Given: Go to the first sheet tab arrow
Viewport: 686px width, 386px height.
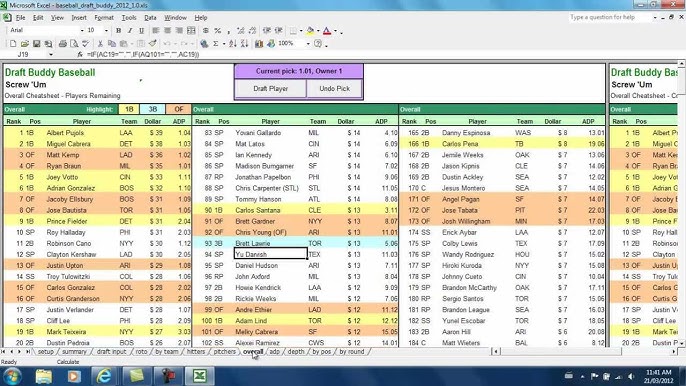Looking at the screenshot, I should pos(4,351).
